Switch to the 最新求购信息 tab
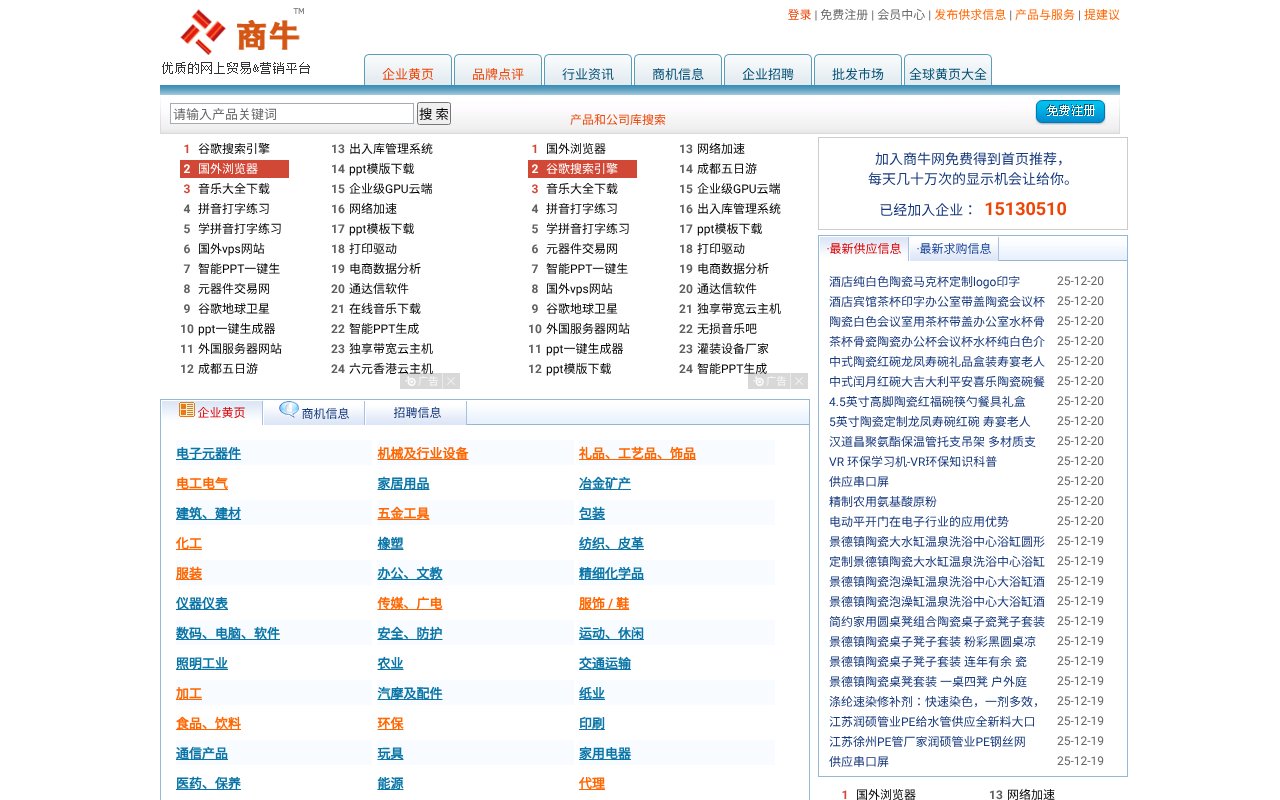 [955, 248]
